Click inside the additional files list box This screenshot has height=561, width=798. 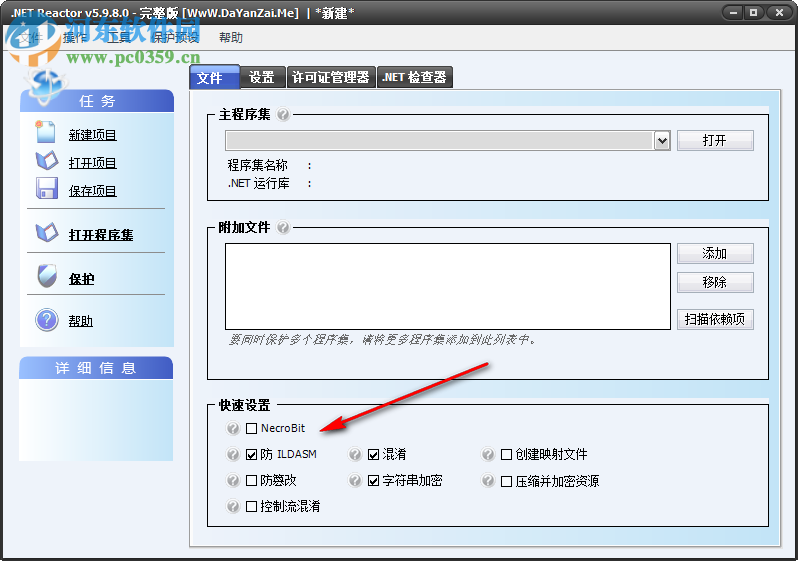(448, 286)
